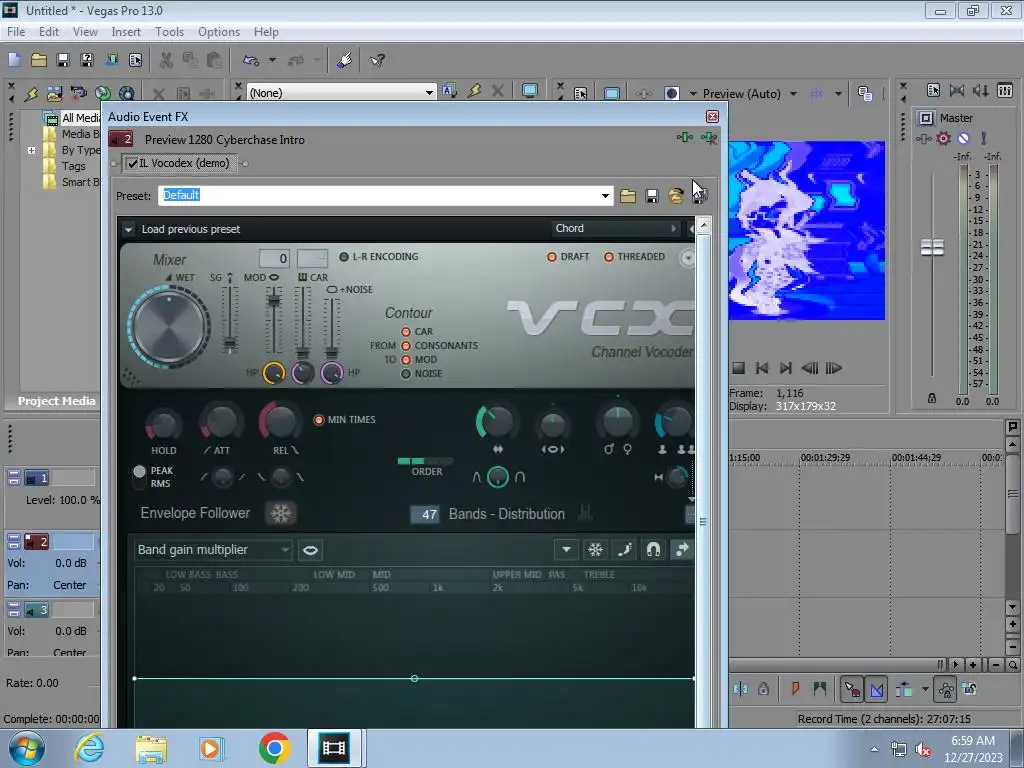Click the green Plug-In Chain icon

pos(684,137)
